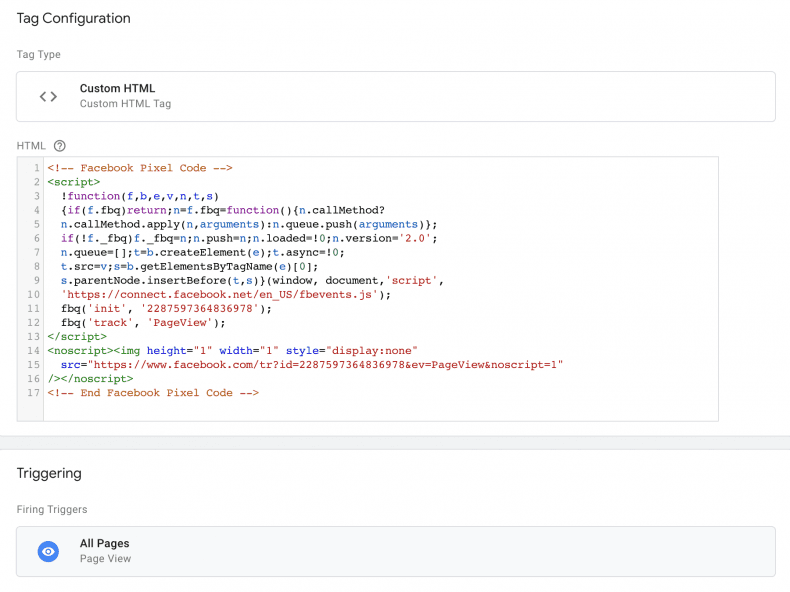The image size is (790, 592).
Task: Click the {if(f.fbq)return line 4
Action: 223,210
